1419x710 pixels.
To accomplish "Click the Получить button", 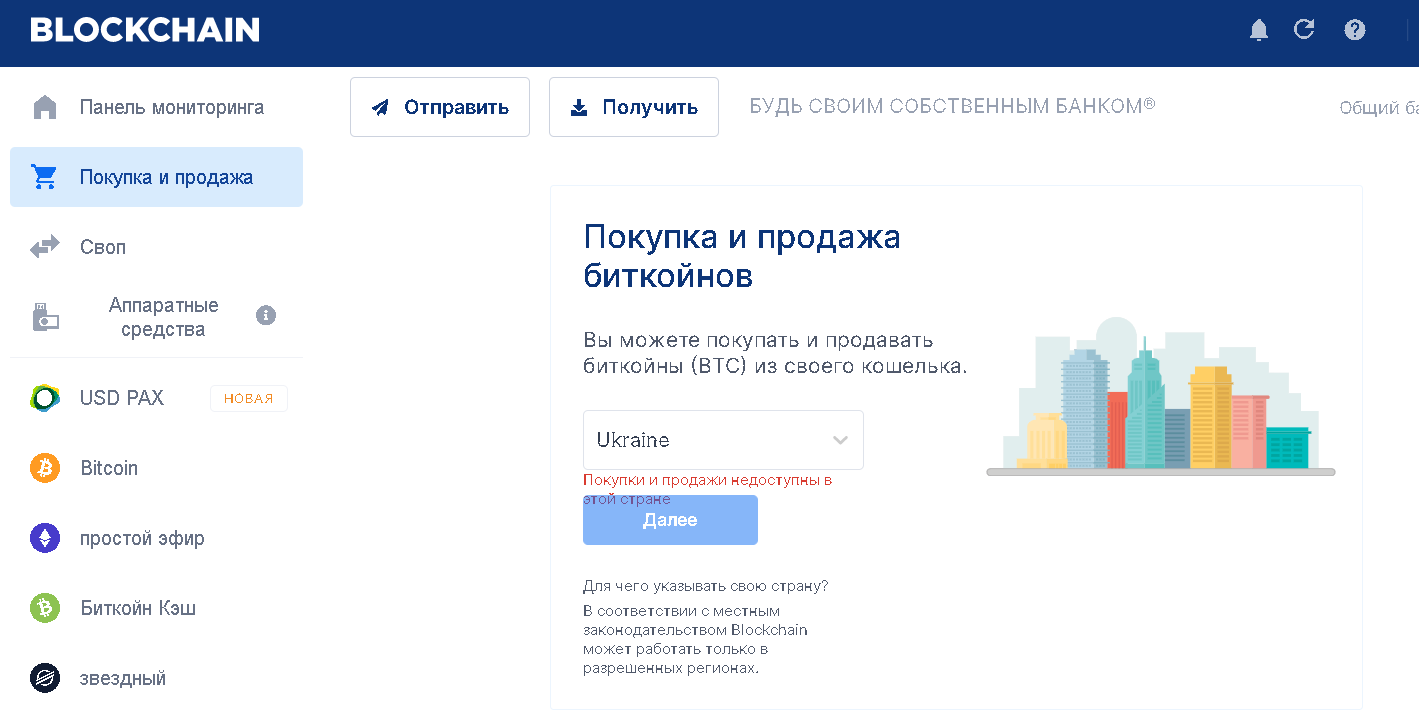I will coord(634,107).
